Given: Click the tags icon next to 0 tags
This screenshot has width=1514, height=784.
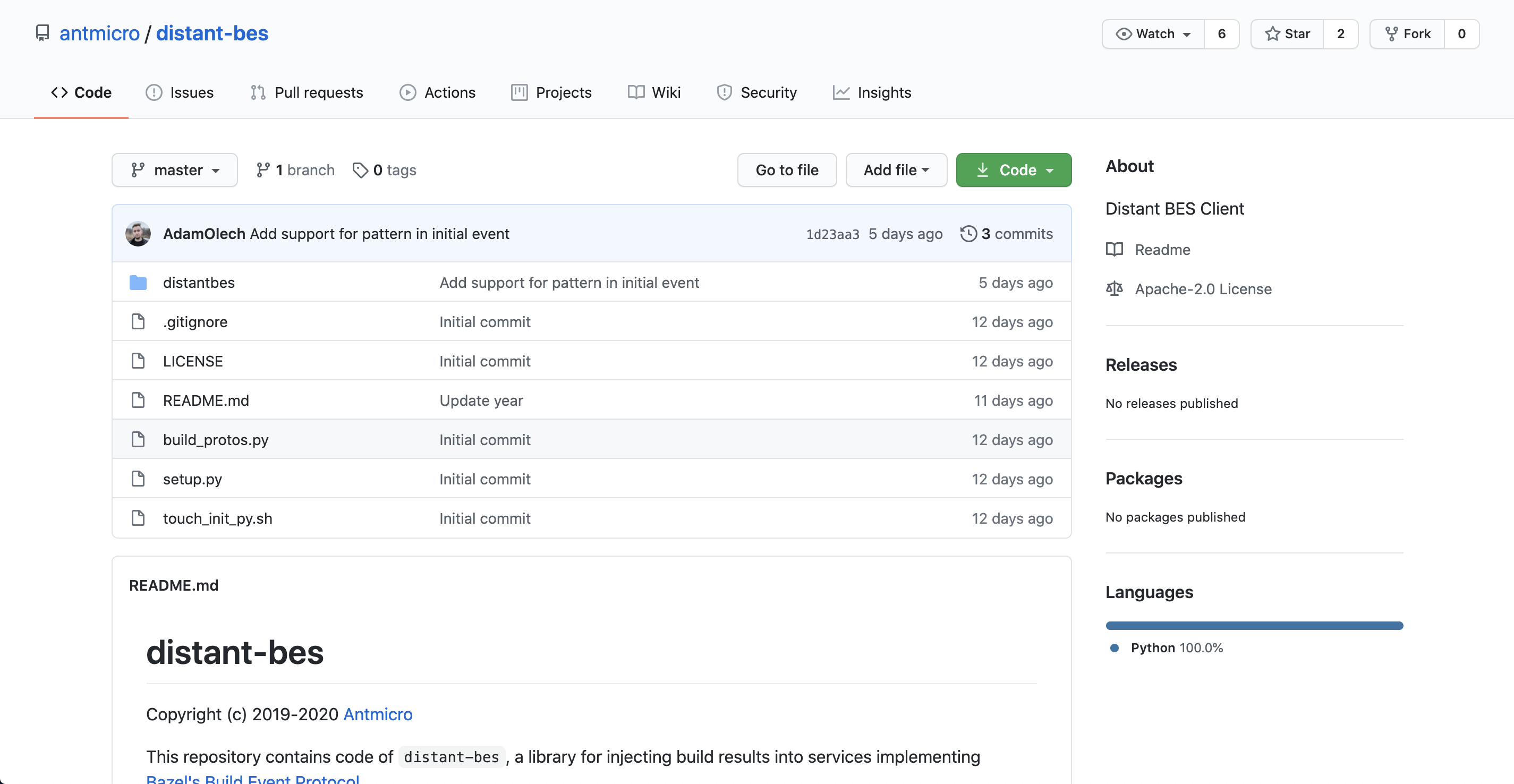Looking at the screenshot, I should tap(360, 171).
